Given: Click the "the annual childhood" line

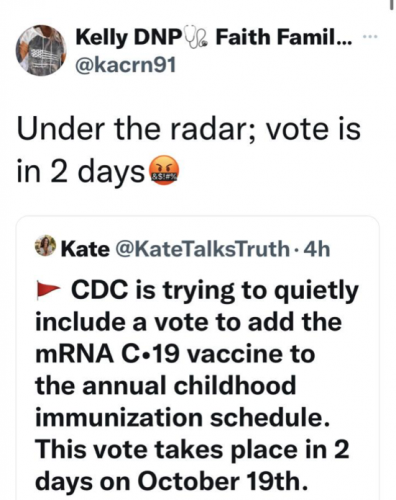Looking at the screenshot, I should (x=166, y=385).
